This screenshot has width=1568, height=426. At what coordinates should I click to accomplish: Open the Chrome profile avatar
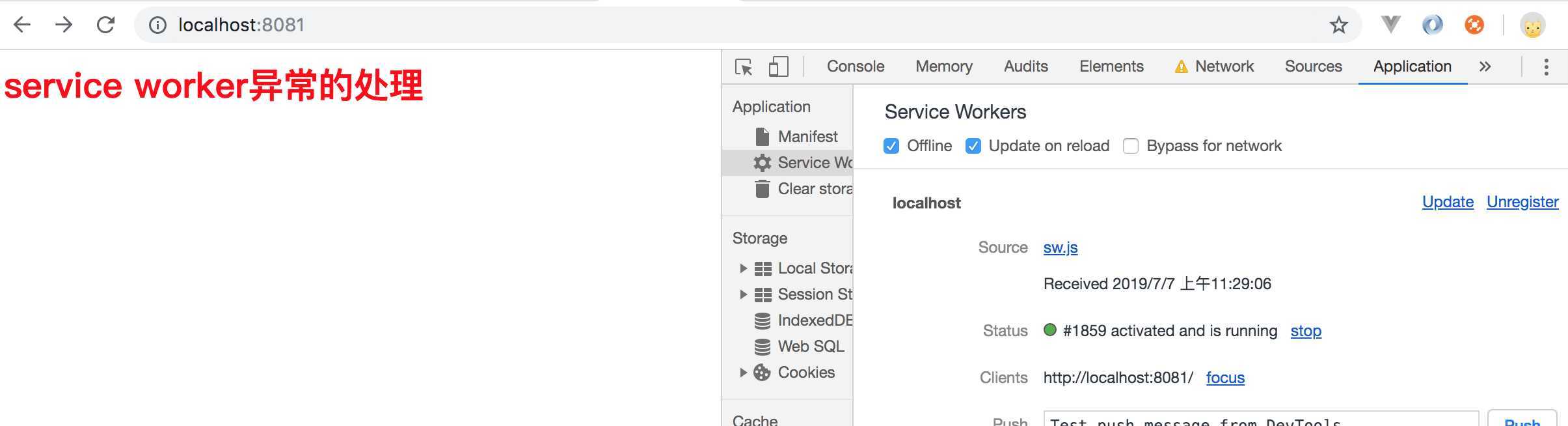(1532, 25)
